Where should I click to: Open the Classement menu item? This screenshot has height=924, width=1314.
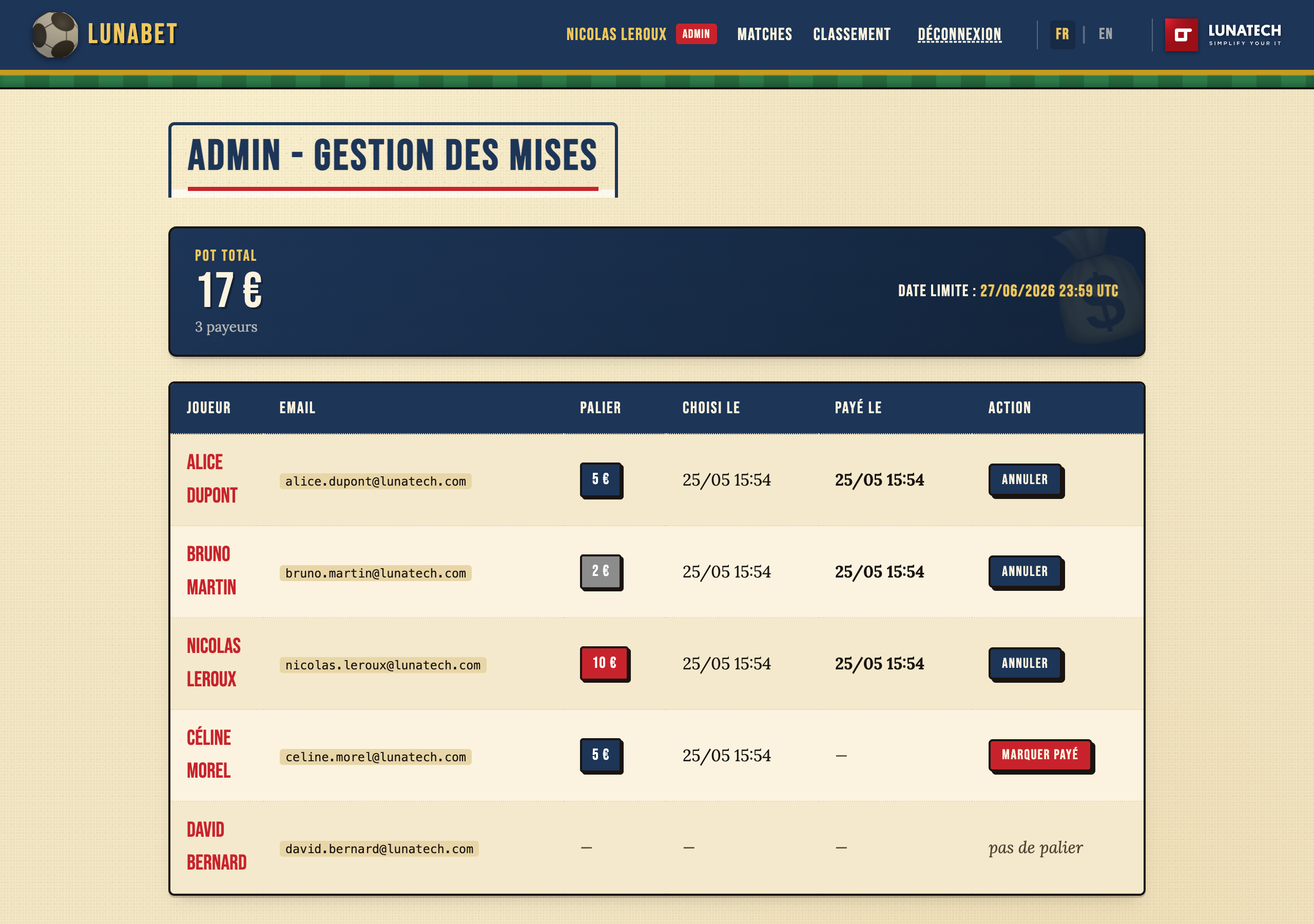pyautogui.click(x=852, y=34)
